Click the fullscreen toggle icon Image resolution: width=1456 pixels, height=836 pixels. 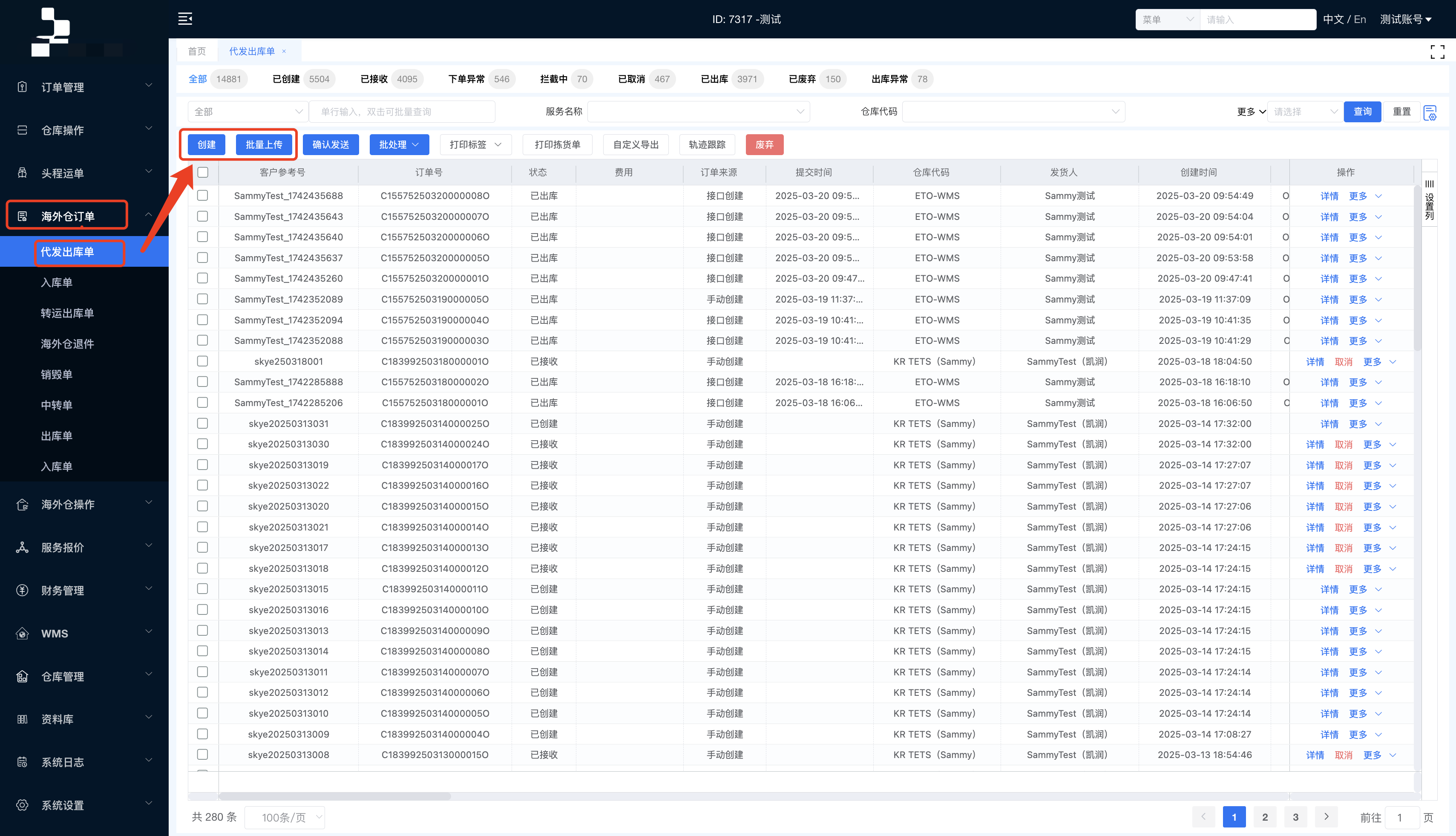(x=1437, y=52)
